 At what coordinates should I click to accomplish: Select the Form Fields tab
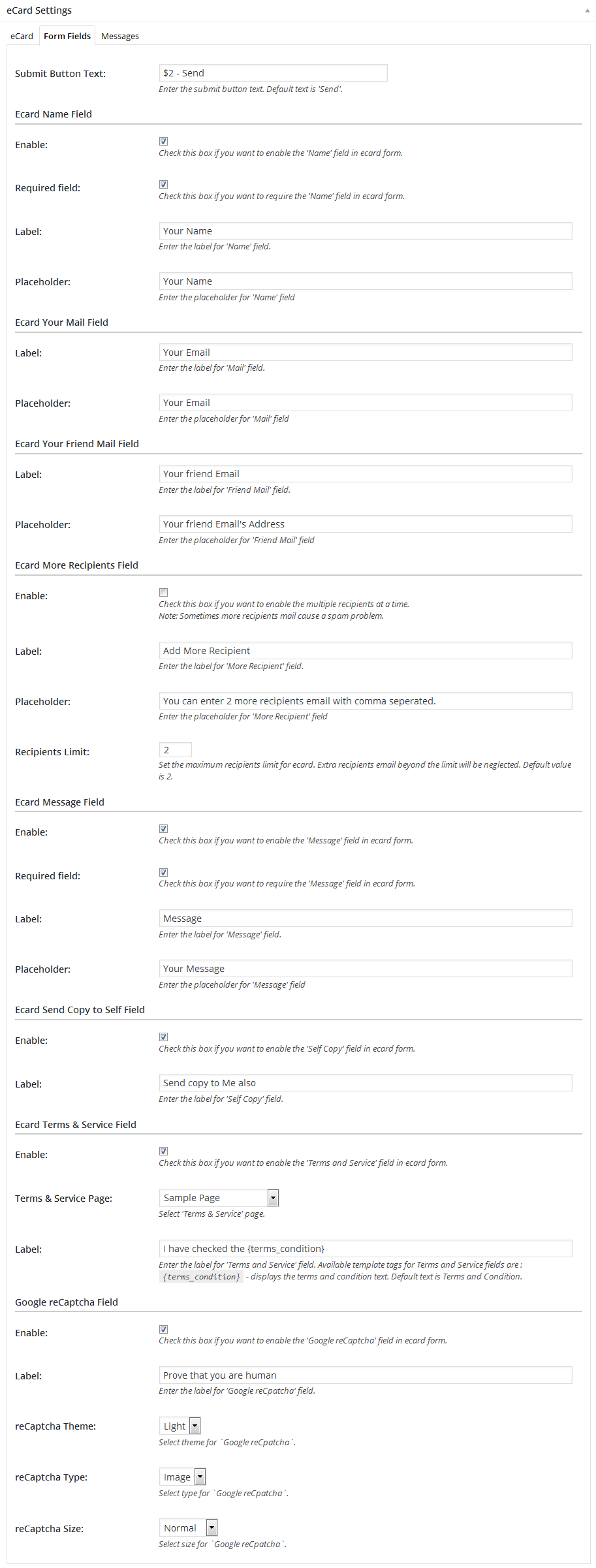coord(67,37)
